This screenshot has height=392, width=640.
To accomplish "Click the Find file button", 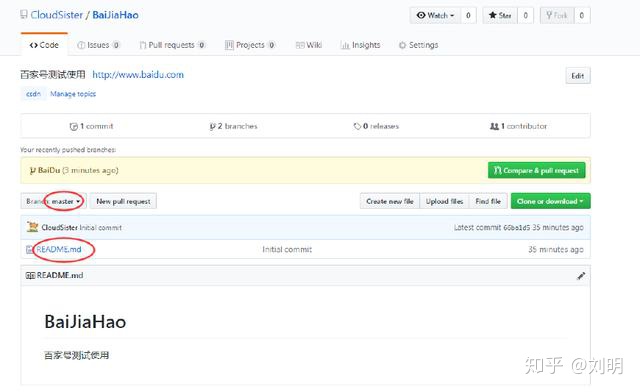I will tap(488, 201).
